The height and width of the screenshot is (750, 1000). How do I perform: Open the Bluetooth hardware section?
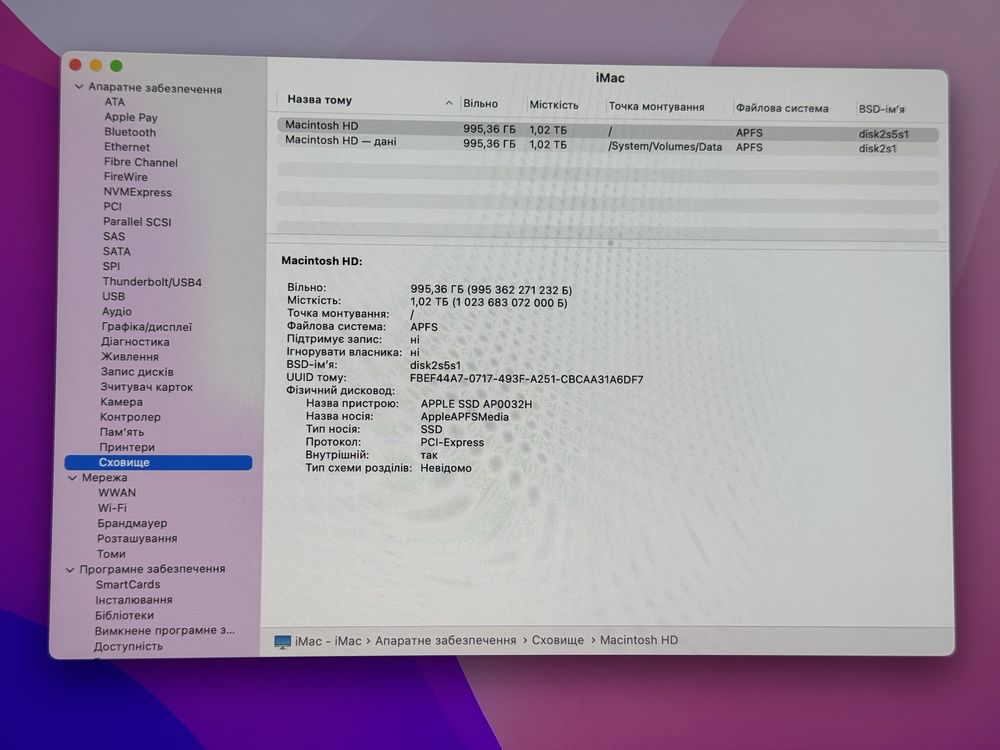pyautogui.click(x=130, y=132)
